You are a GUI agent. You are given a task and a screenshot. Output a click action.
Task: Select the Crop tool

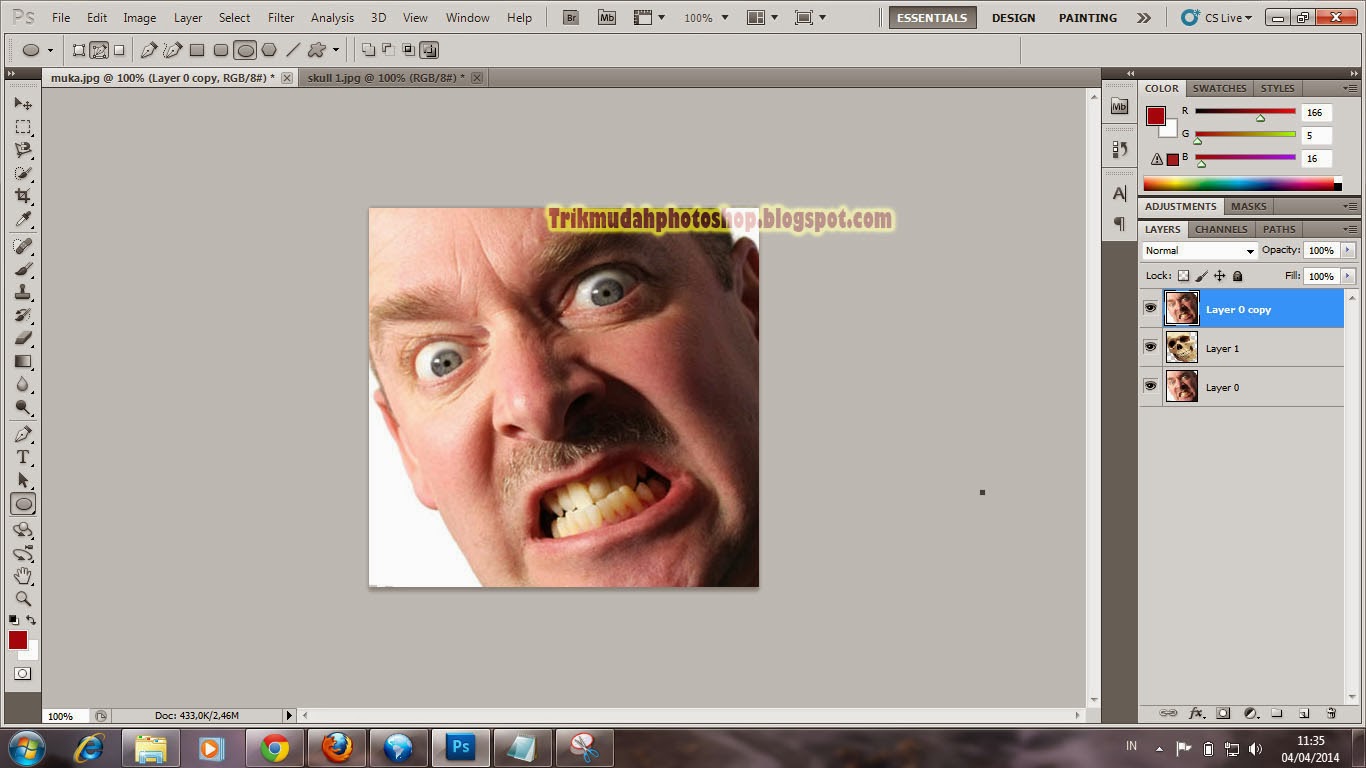[23, 196]
